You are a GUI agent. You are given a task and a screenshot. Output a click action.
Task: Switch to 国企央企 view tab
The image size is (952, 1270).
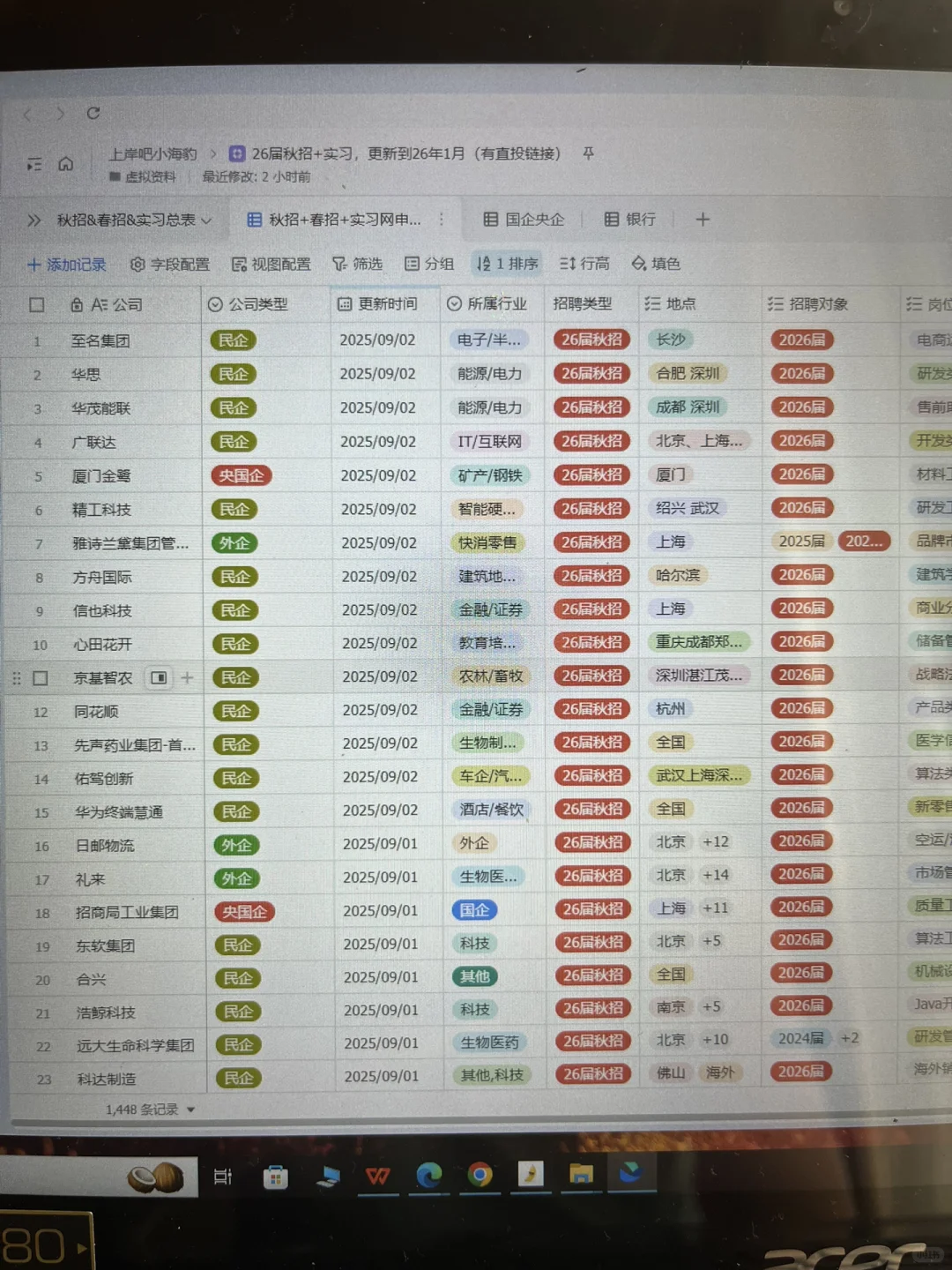point(524,220)
